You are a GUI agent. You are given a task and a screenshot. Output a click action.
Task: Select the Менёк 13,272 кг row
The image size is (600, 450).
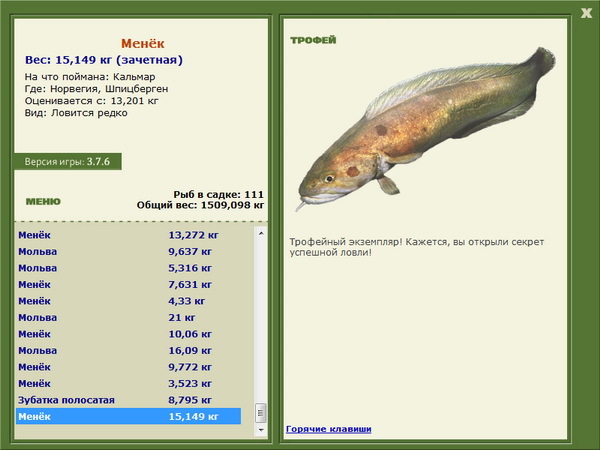coord(128,235)
